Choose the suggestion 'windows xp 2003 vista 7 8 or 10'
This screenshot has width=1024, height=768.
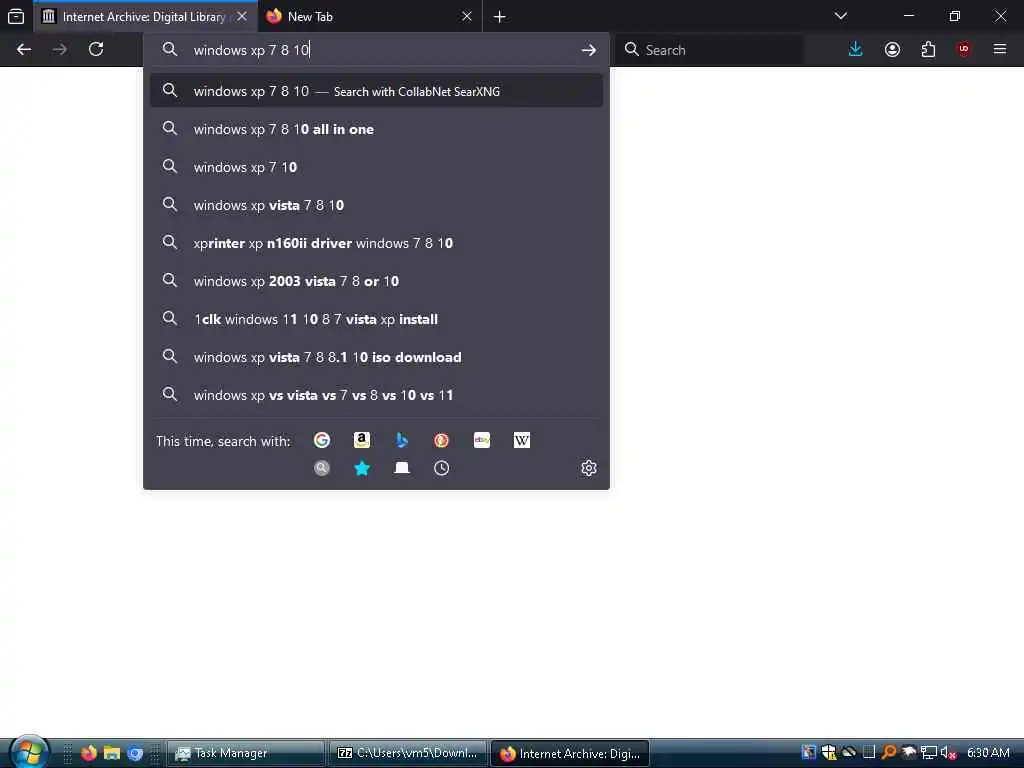376,281
